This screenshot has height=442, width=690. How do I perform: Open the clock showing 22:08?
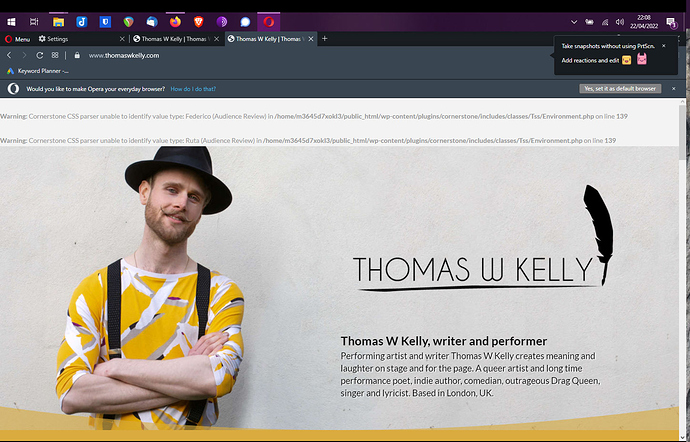point(644,22)
